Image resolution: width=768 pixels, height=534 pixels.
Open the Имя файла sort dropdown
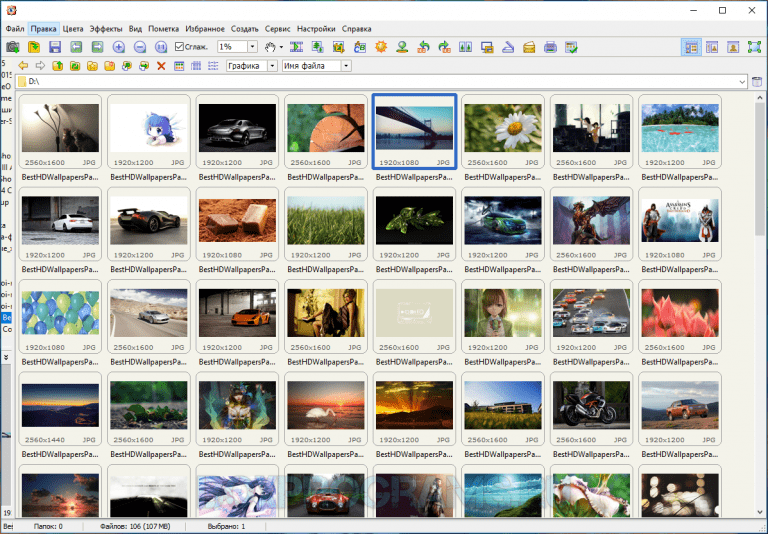(346, 66)
